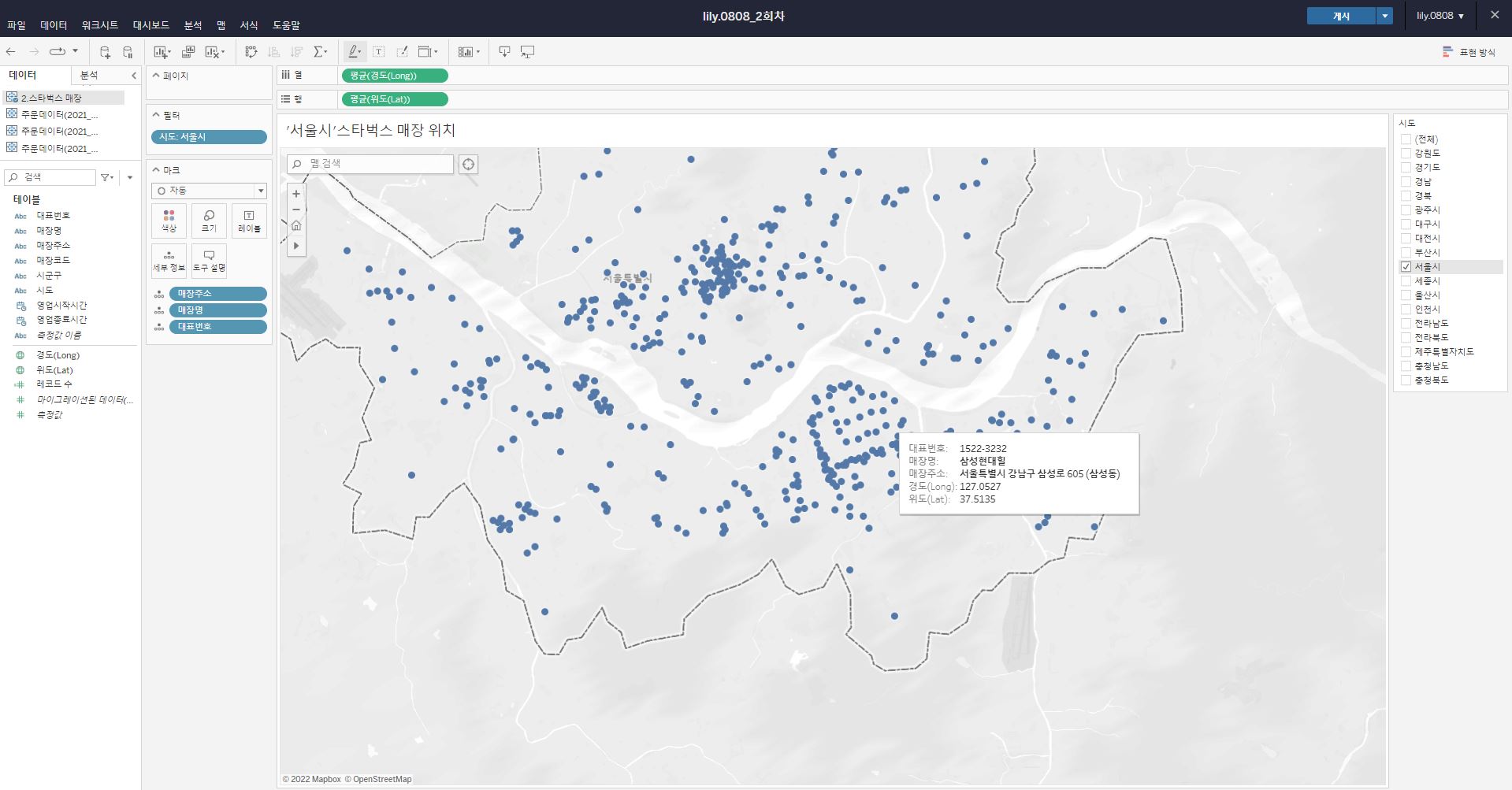Expand map tools arrow icon

[296, 246]
